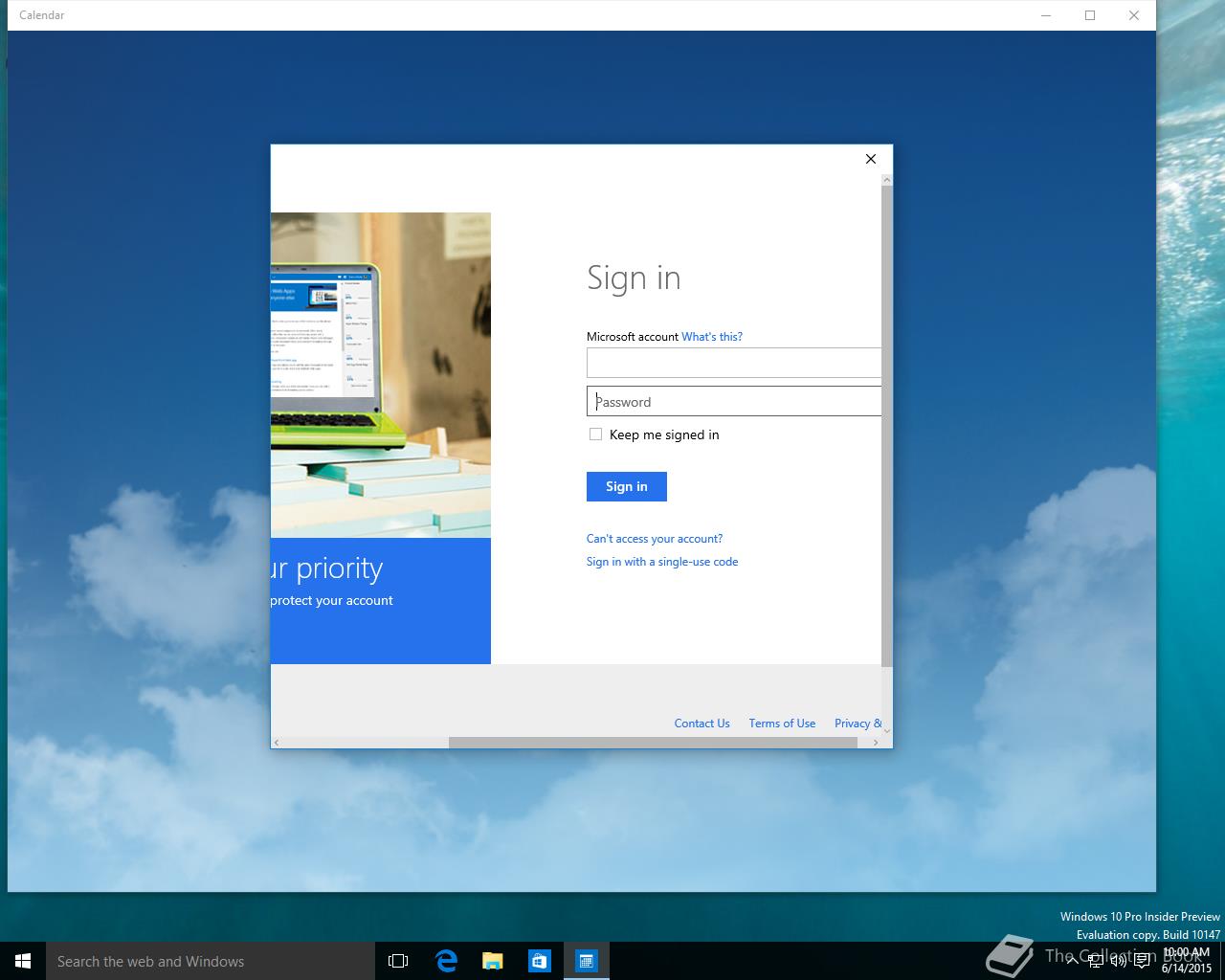Click the vertical scrollbar's up arrow
Image resolution: width=1225 pixels, height=980 pixels.
887,179
